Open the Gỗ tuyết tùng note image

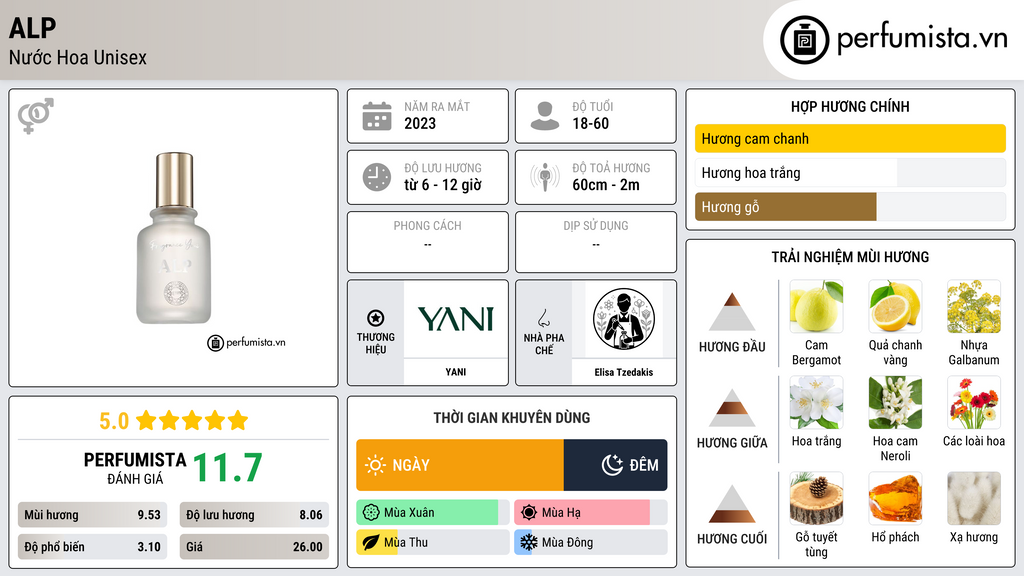[816, 498]
